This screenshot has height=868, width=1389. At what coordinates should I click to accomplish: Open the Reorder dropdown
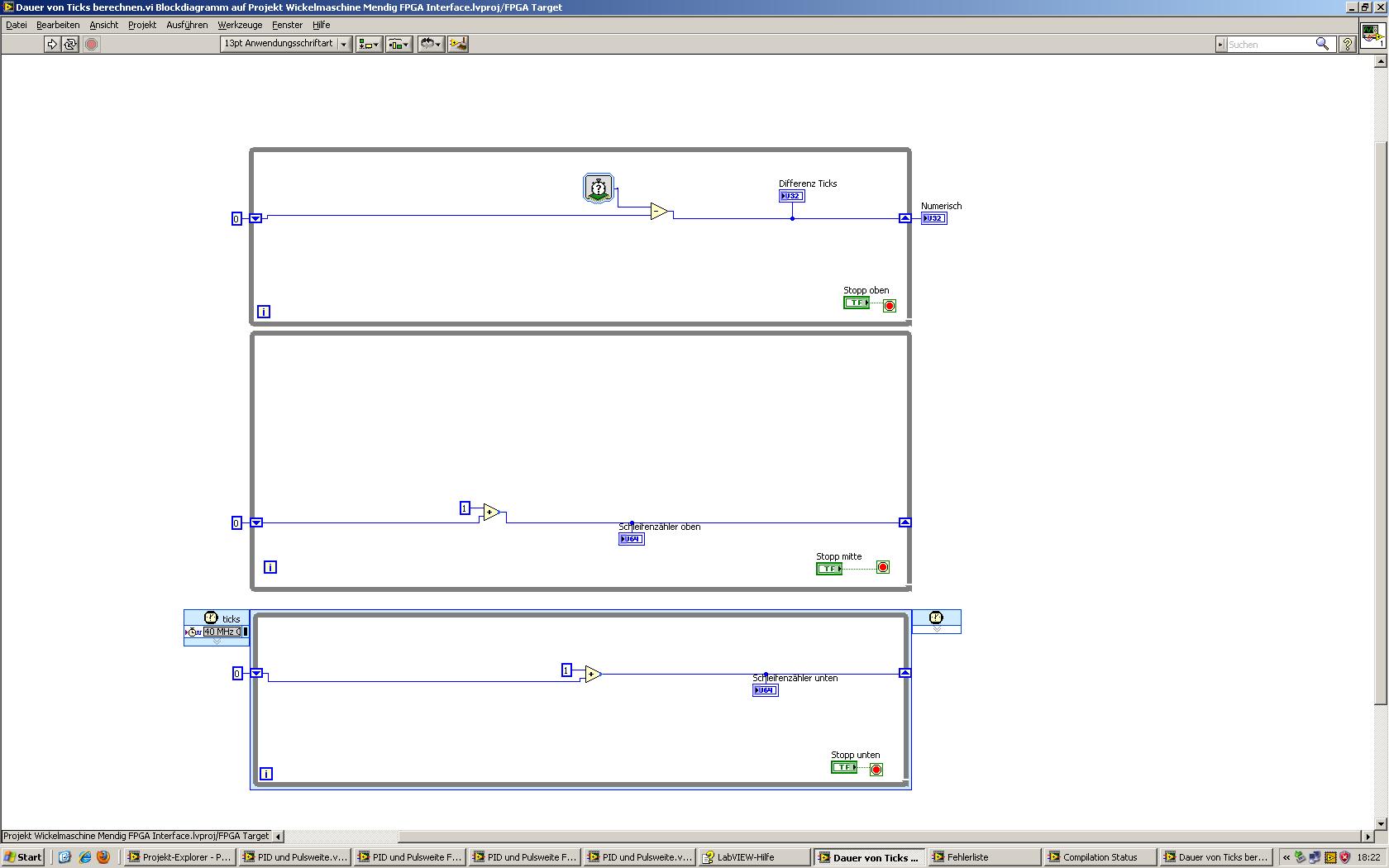coord(431,44)
